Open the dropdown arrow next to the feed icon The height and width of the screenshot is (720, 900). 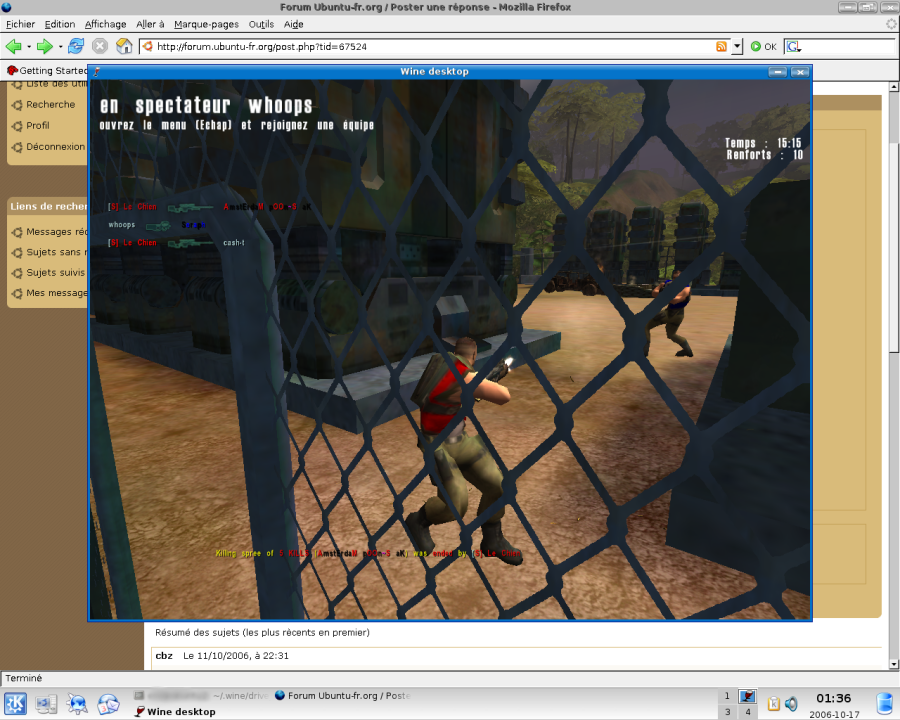[735, 46]
